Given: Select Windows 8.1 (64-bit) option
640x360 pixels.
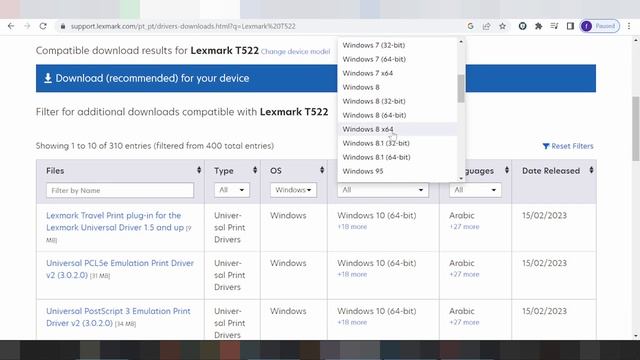Looking at the screenshot, I should pos(397,157).
